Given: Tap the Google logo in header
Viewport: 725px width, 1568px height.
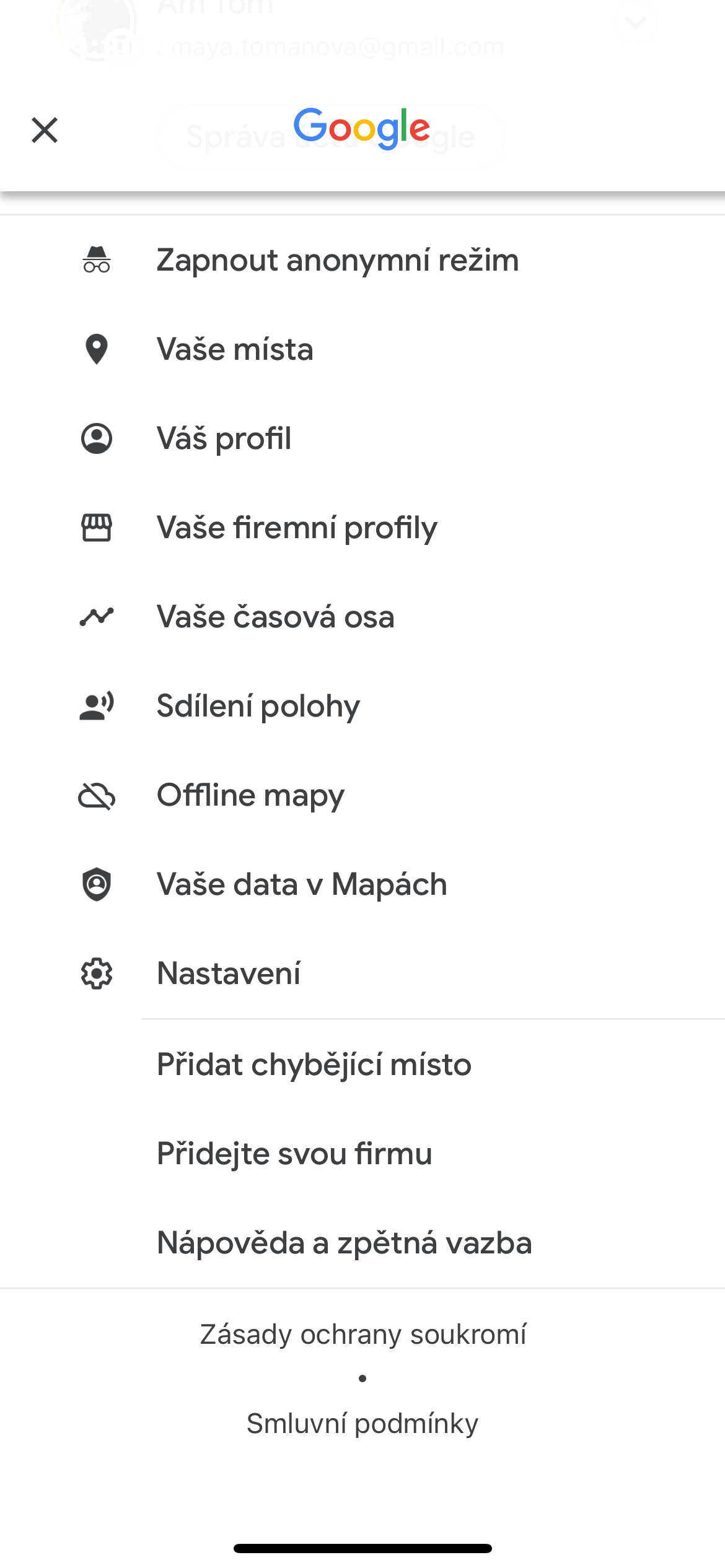Looking at the screenshot, I should (362, 128).
